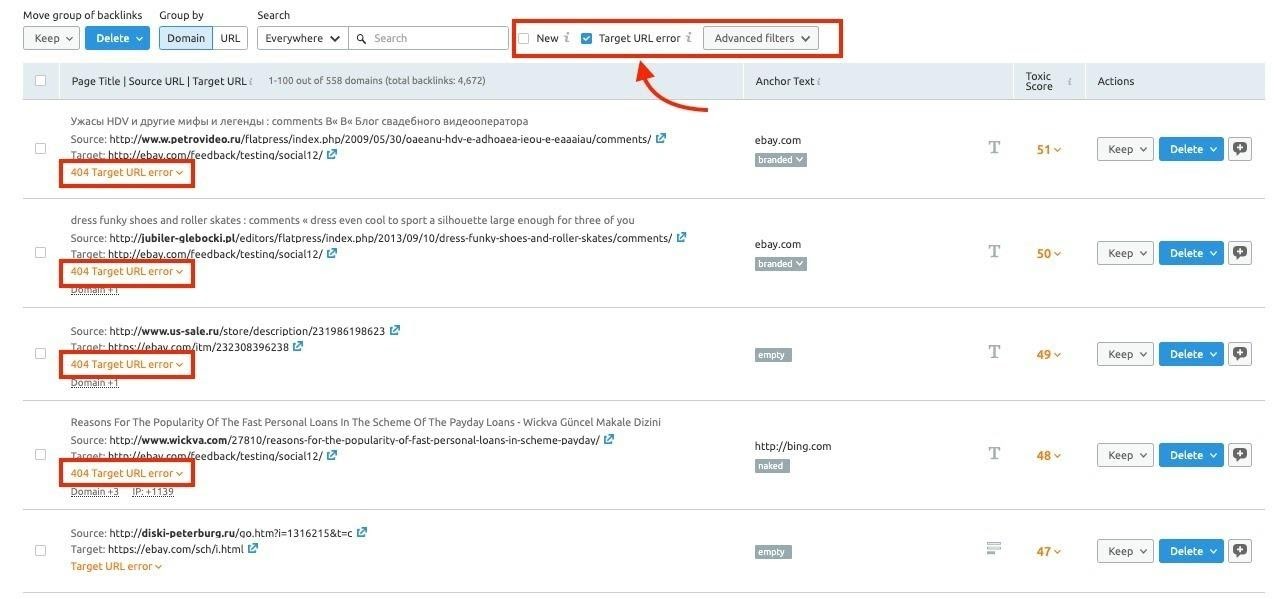Click the external link icon beside www.petrovideo.ru source URL
Screen dimensions: 1288x599
pyautogui.click(x=661, y=139)
